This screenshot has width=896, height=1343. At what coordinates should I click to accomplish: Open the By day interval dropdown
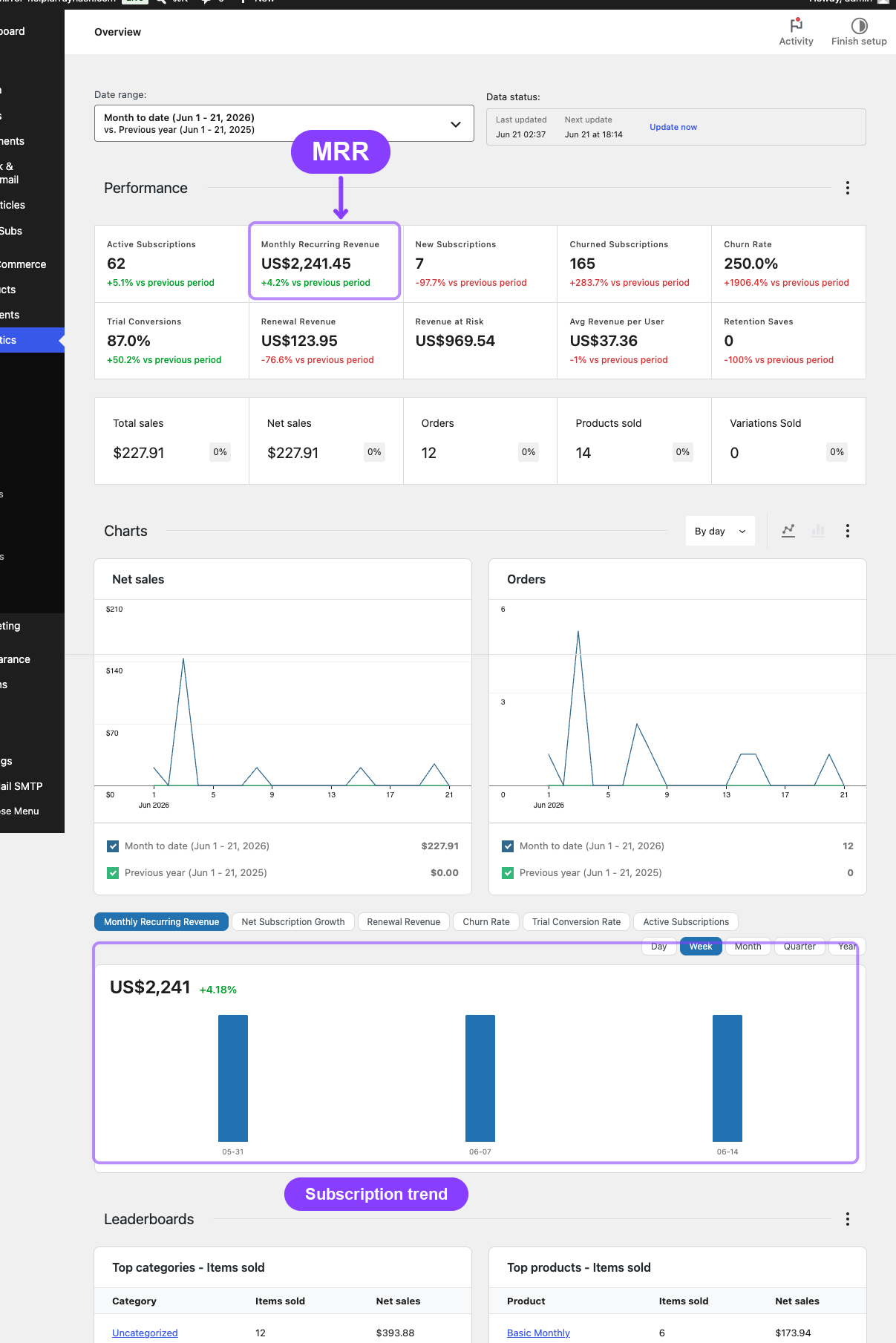coord(720,531)
